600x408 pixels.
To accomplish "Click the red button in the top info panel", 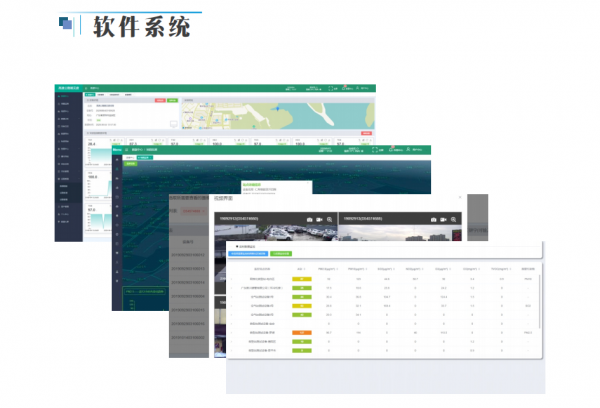I will click(x=159, y=100).
